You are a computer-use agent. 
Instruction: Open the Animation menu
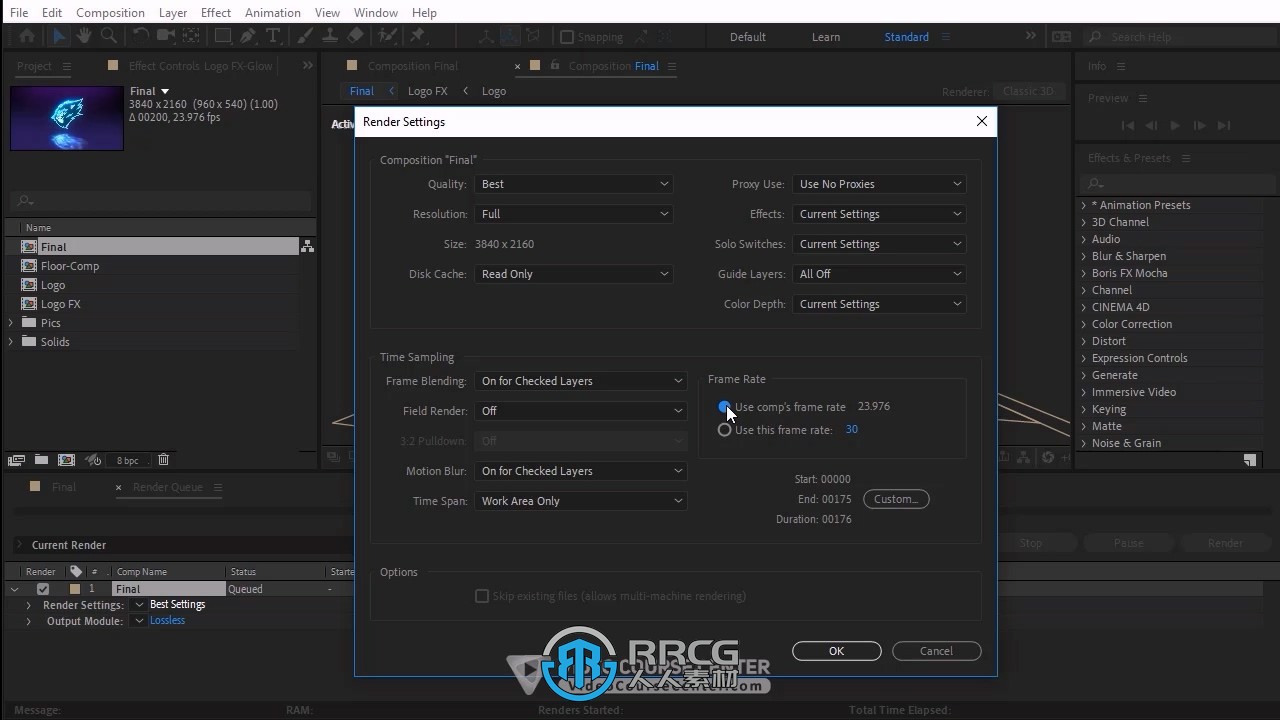coord(273,12)
